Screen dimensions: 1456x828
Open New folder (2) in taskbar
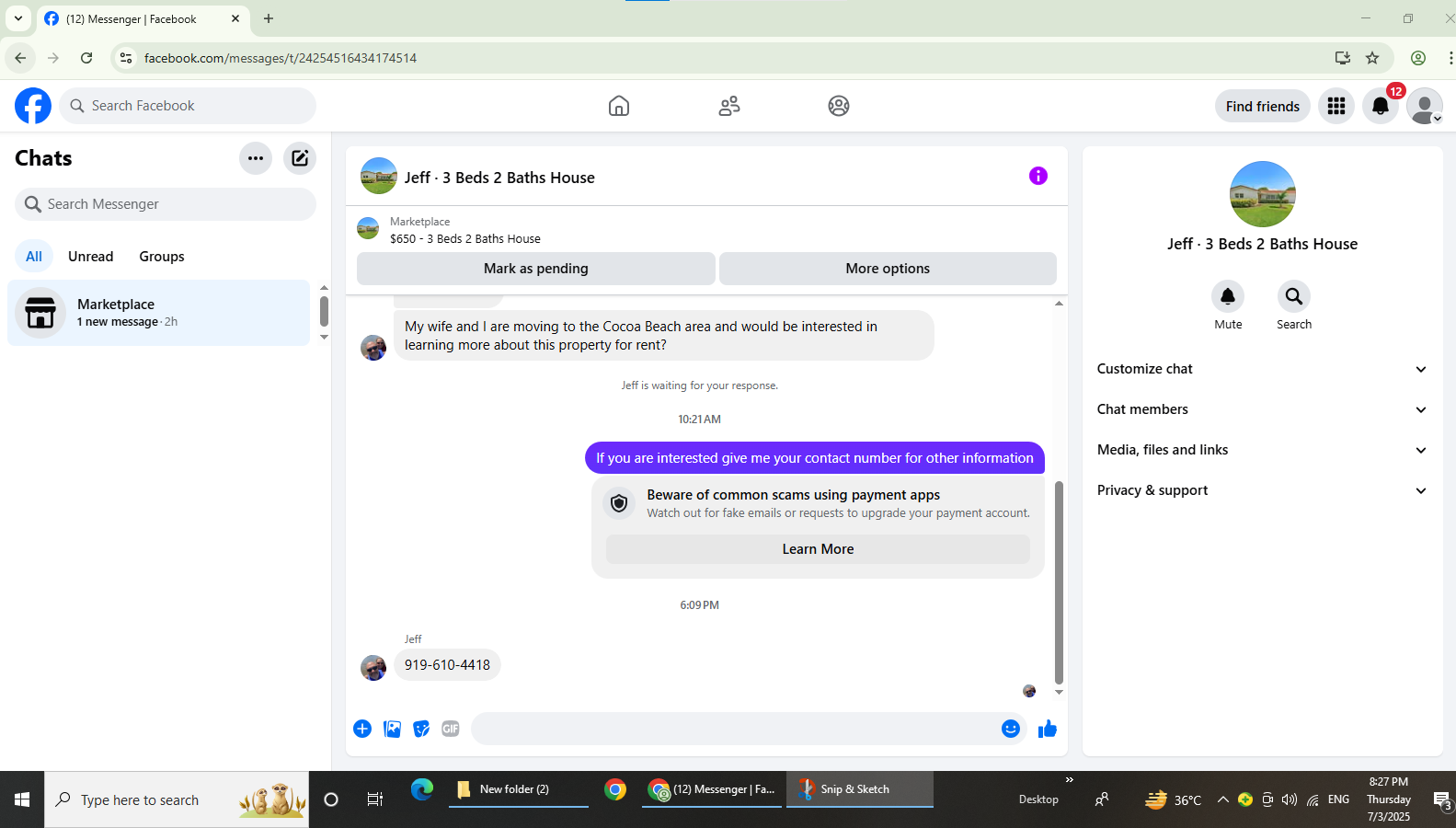tap(518, 789)
